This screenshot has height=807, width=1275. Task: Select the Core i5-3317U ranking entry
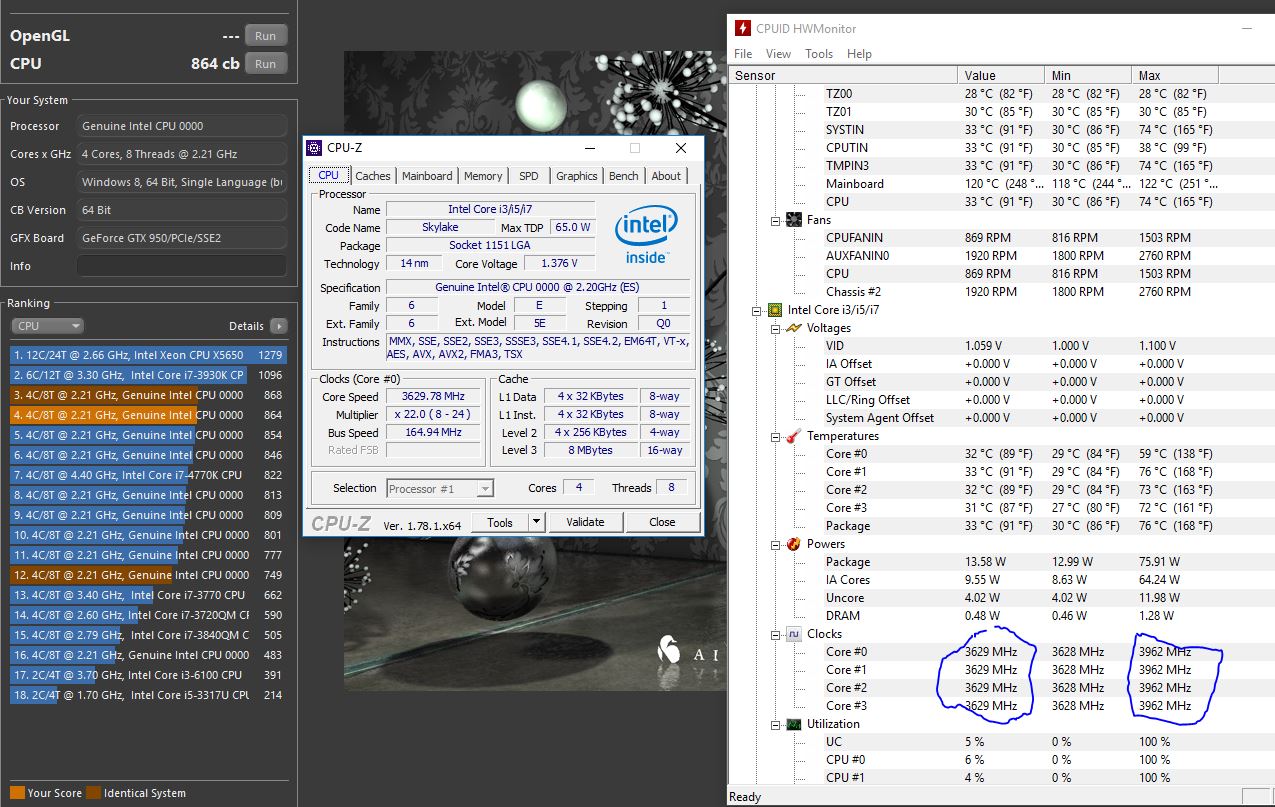click(x=149, y=695)
